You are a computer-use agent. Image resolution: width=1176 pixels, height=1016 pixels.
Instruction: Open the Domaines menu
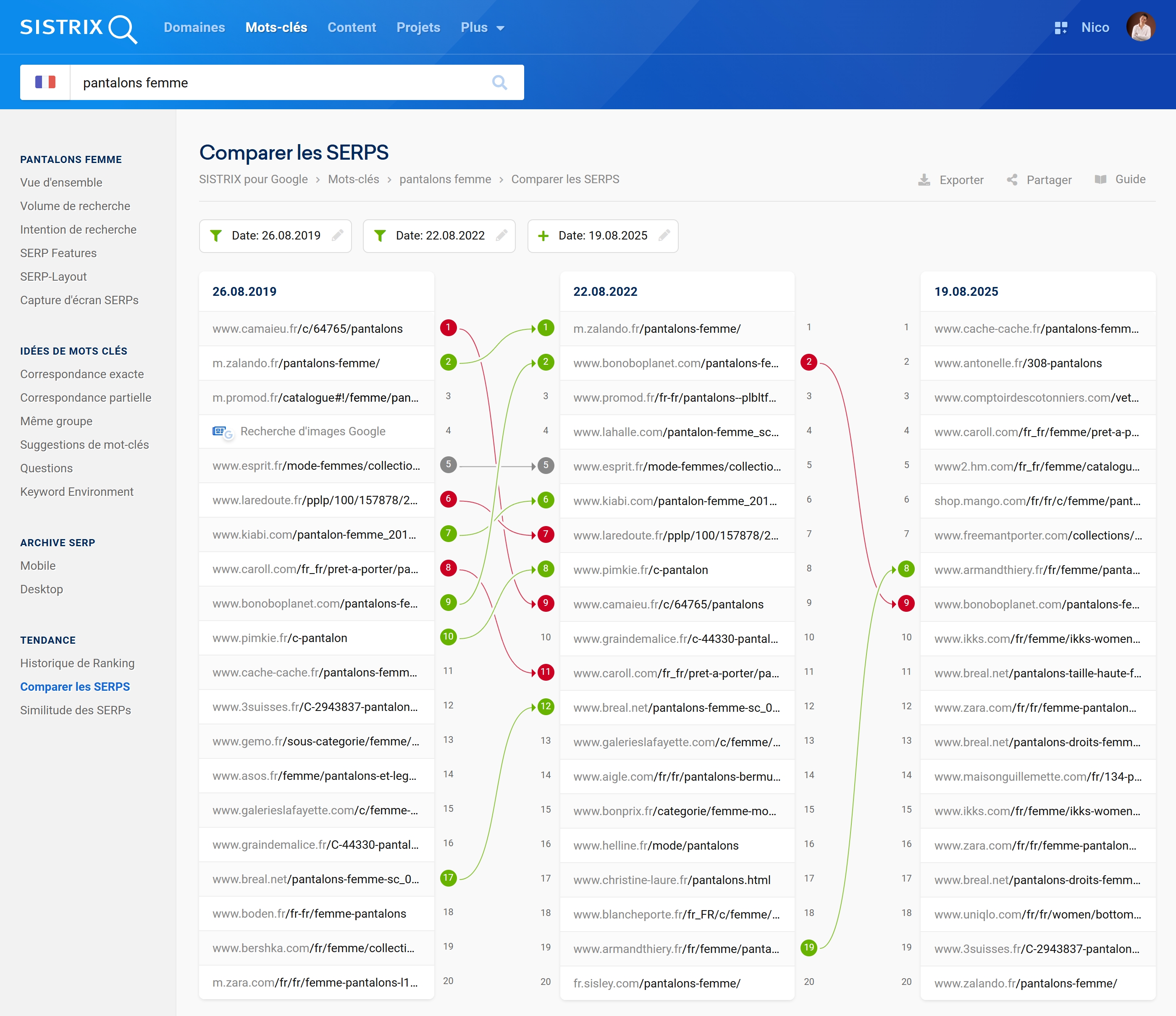point(194,27)
